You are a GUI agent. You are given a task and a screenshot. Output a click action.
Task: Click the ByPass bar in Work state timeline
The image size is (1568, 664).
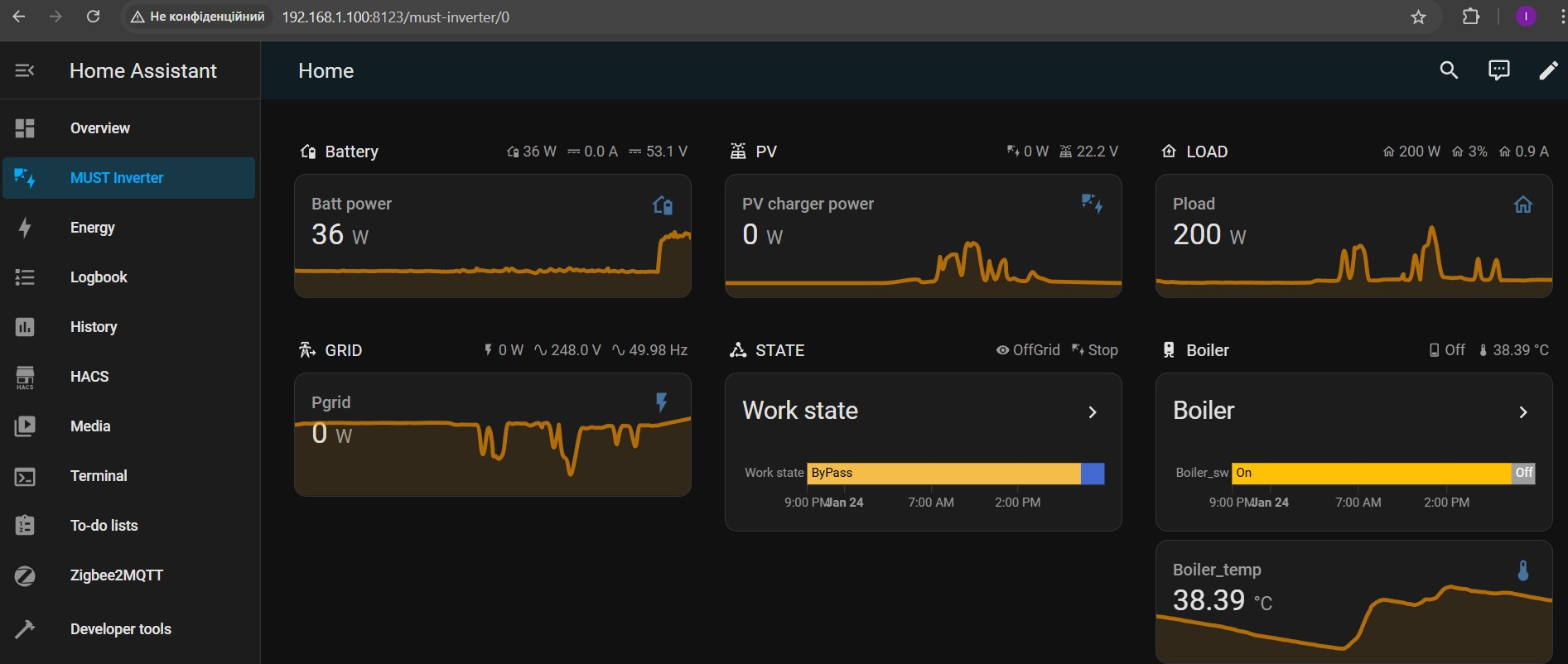(943, 473)
